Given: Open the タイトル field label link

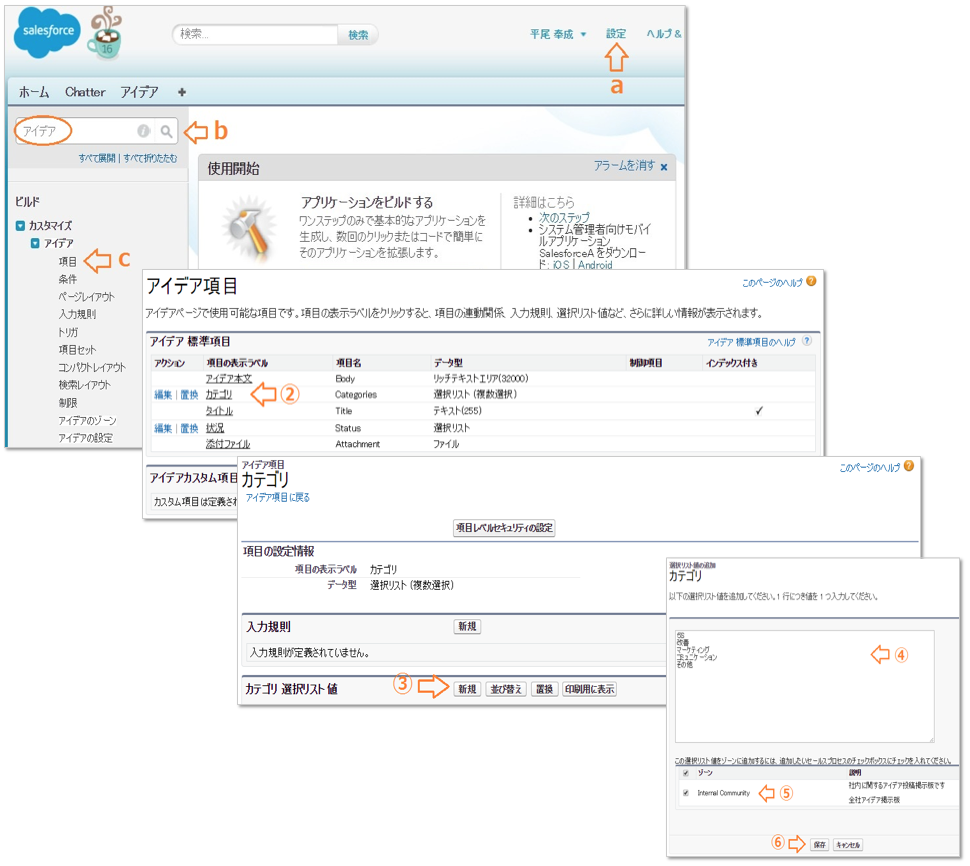Looking at the screenshot, I should pyautogui.click(x=218, y=411).
